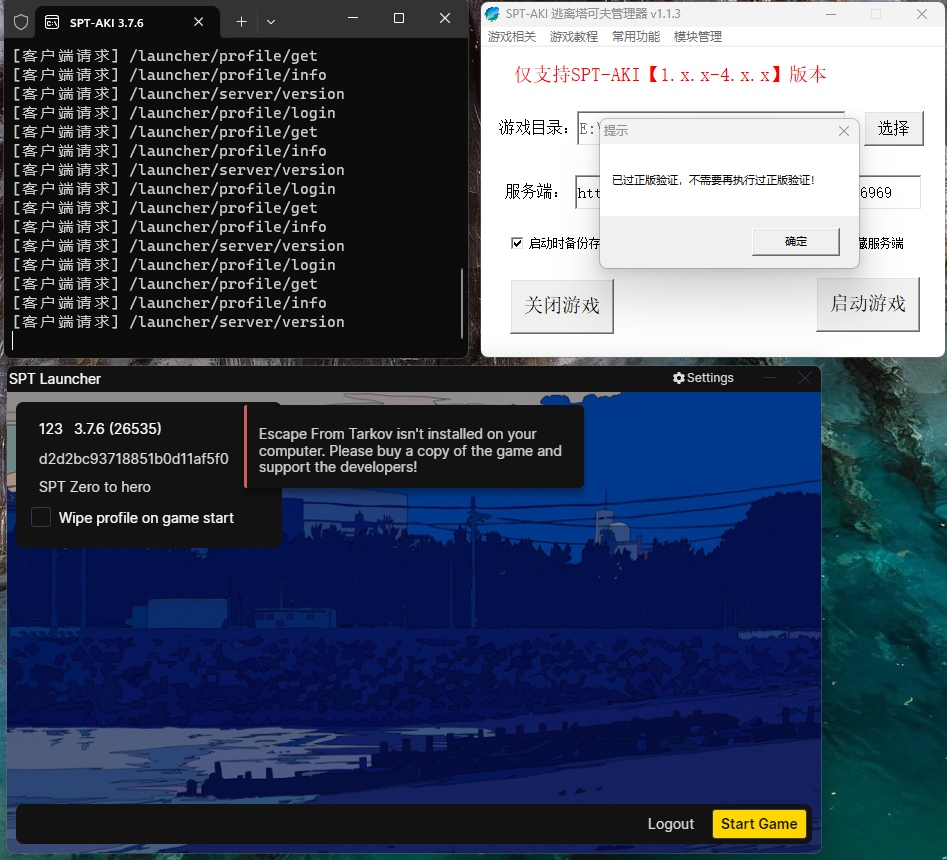The width and height of the screenshot is (947, 860).
Task: Open the 游戏教程 menu
Action: pos(574,37)
